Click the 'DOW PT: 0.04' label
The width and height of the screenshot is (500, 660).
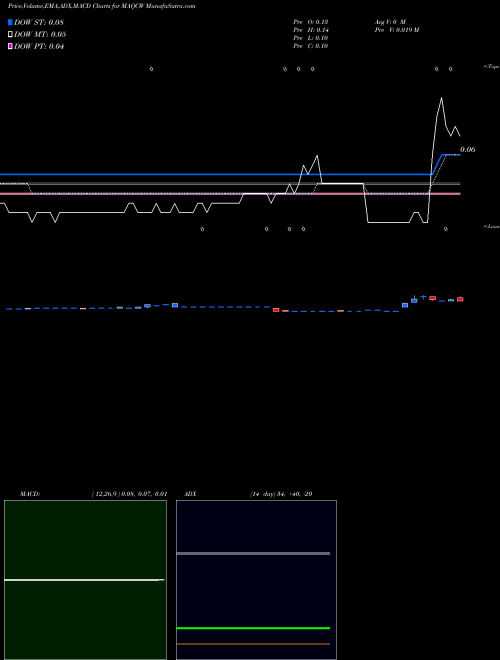coord(39,47)
